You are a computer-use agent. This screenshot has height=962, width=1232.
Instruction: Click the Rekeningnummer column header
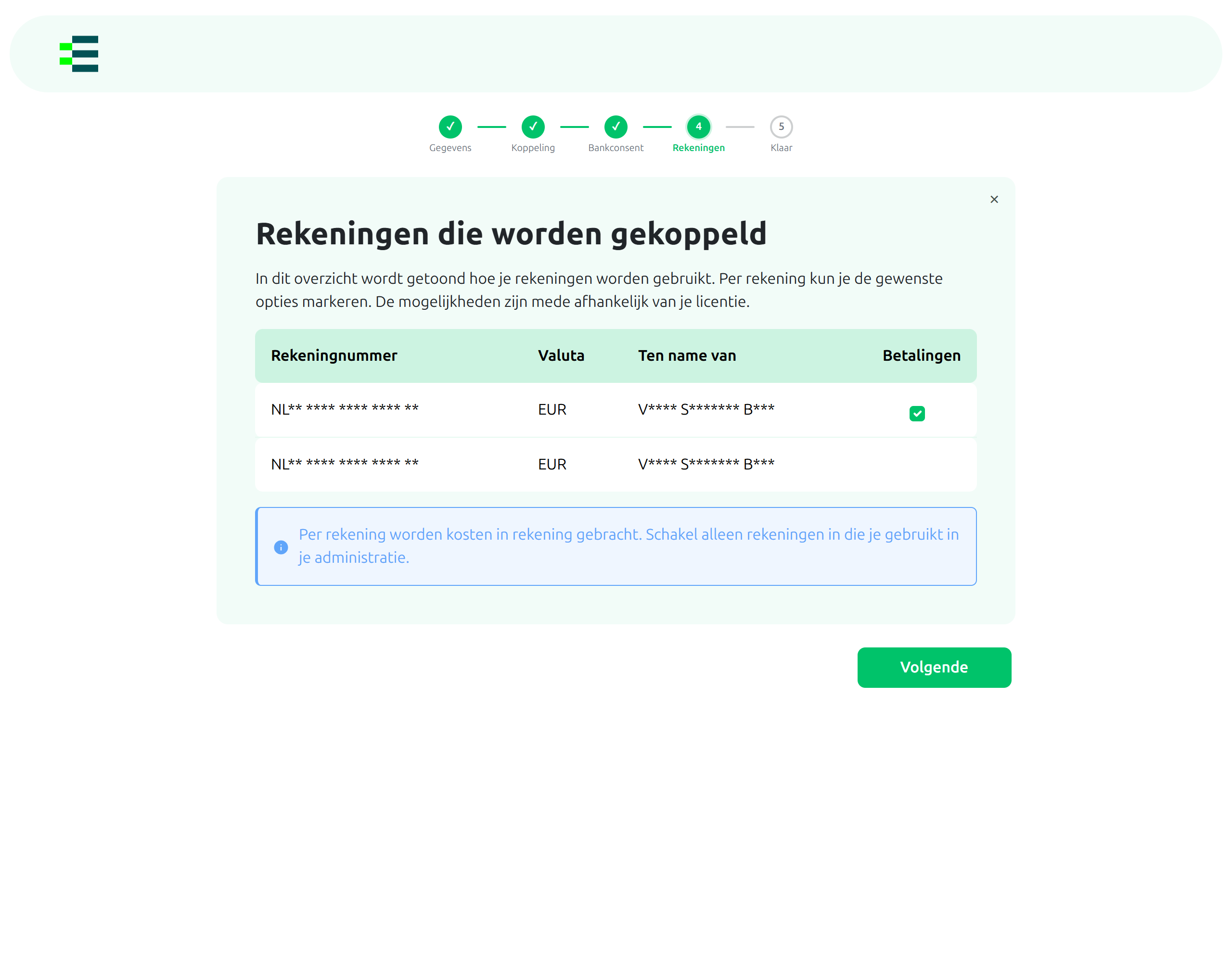coord(334,356)
